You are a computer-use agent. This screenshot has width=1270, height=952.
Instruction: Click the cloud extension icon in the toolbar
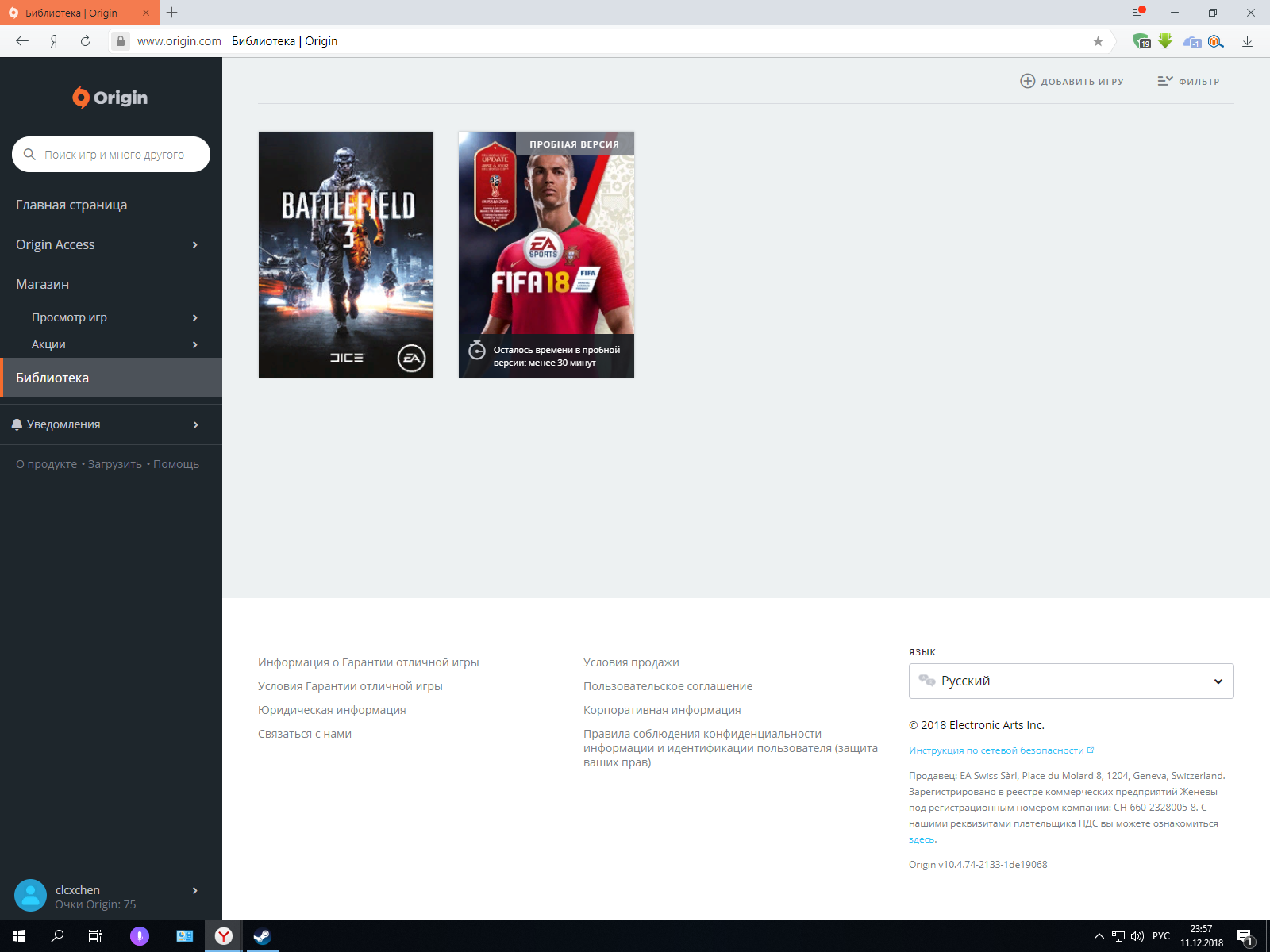click(1191, 42)
